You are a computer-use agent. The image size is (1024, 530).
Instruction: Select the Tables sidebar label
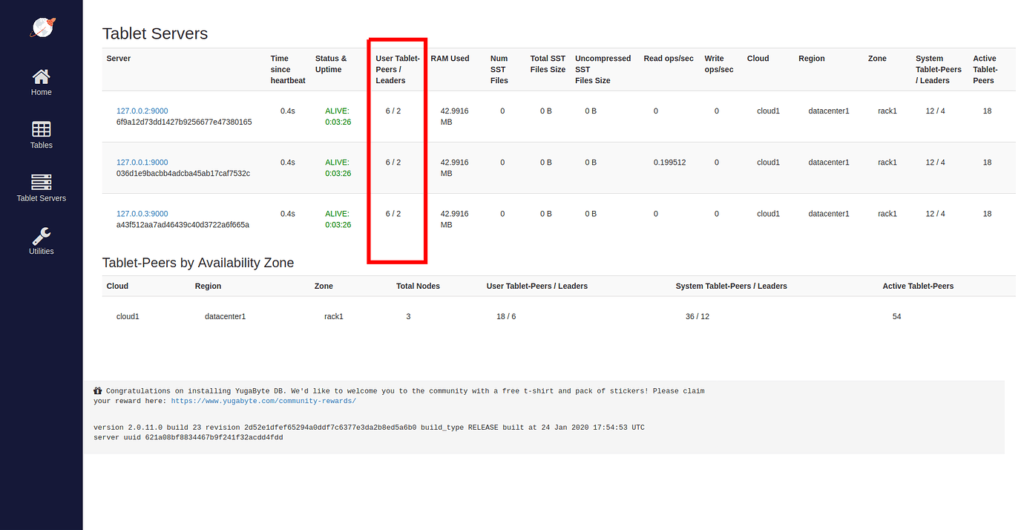click(x=41, y=146)
